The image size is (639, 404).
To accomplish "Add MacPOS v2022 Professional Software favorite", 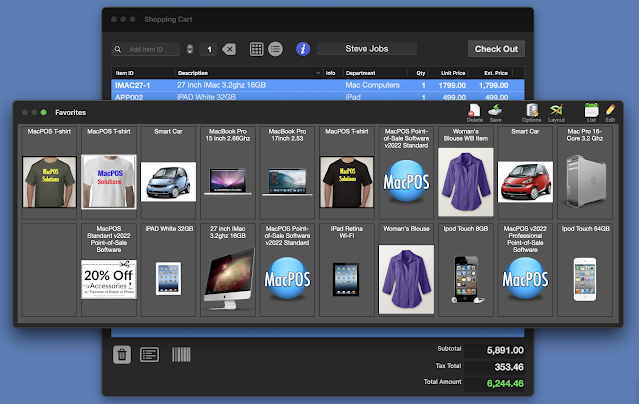I will (525, 270).
